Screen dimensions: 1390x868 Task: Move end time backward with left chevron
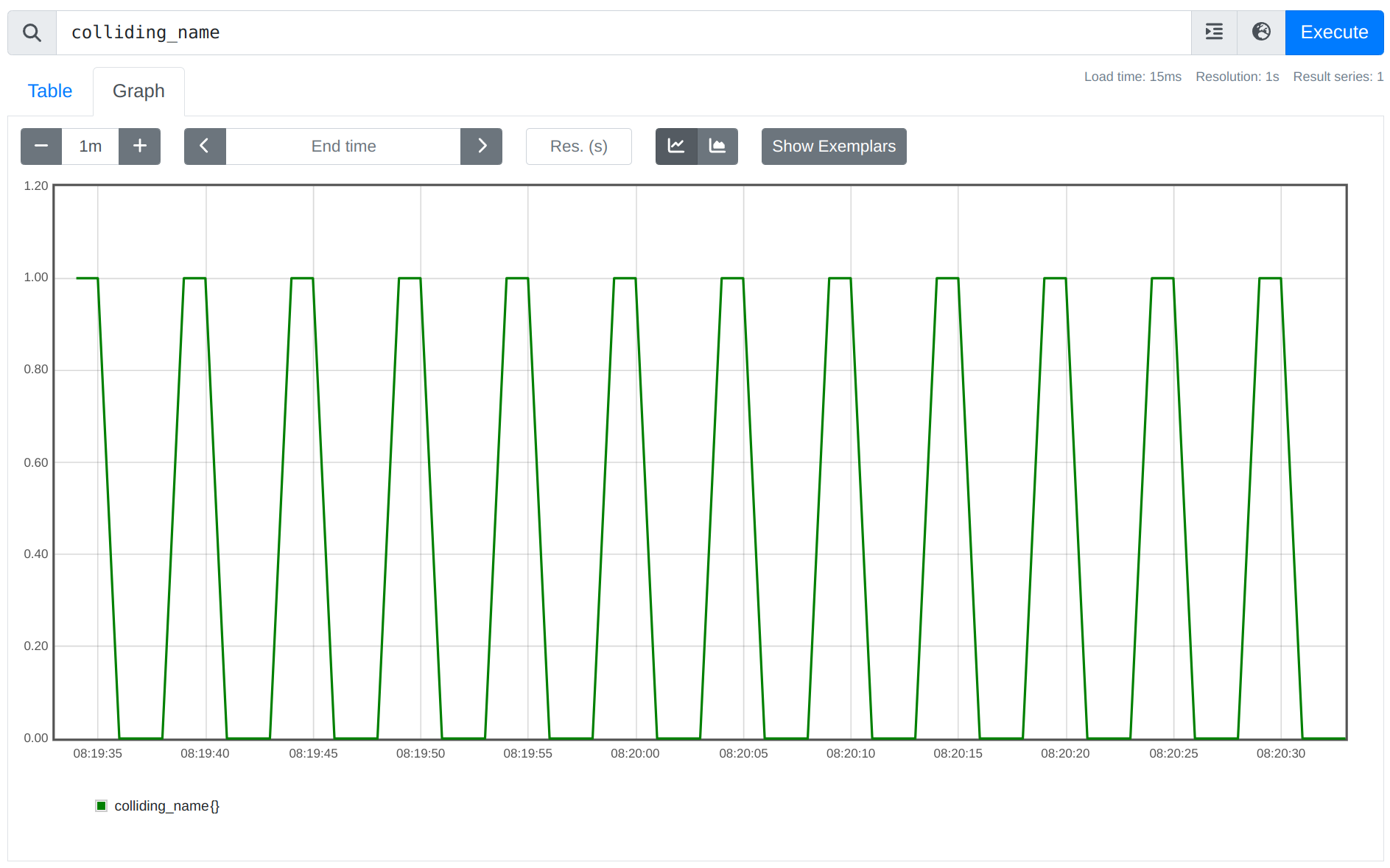(x=205, y=147)
